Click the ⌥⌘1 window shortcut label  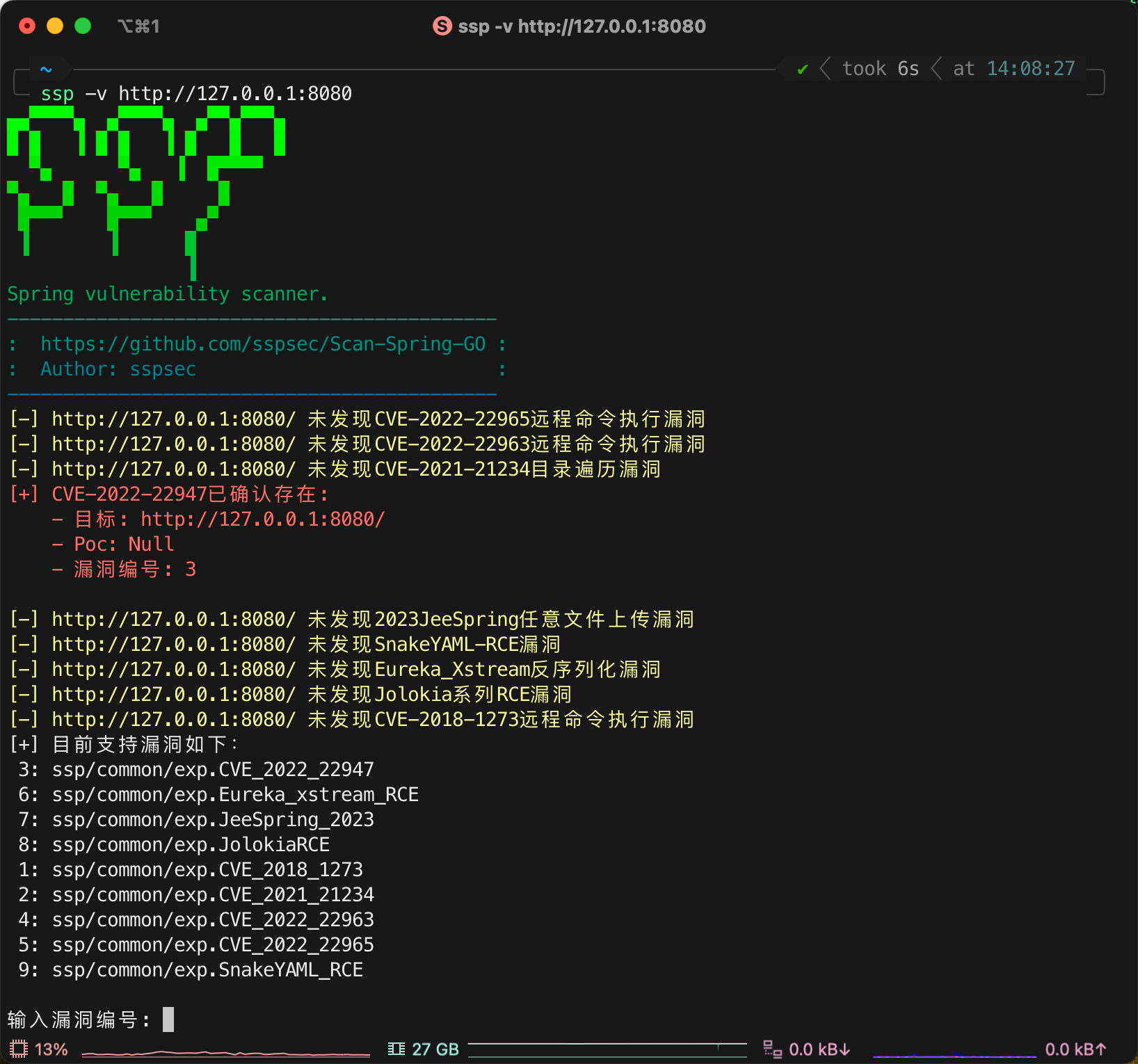pyautogui.click(x=138, y=26)
